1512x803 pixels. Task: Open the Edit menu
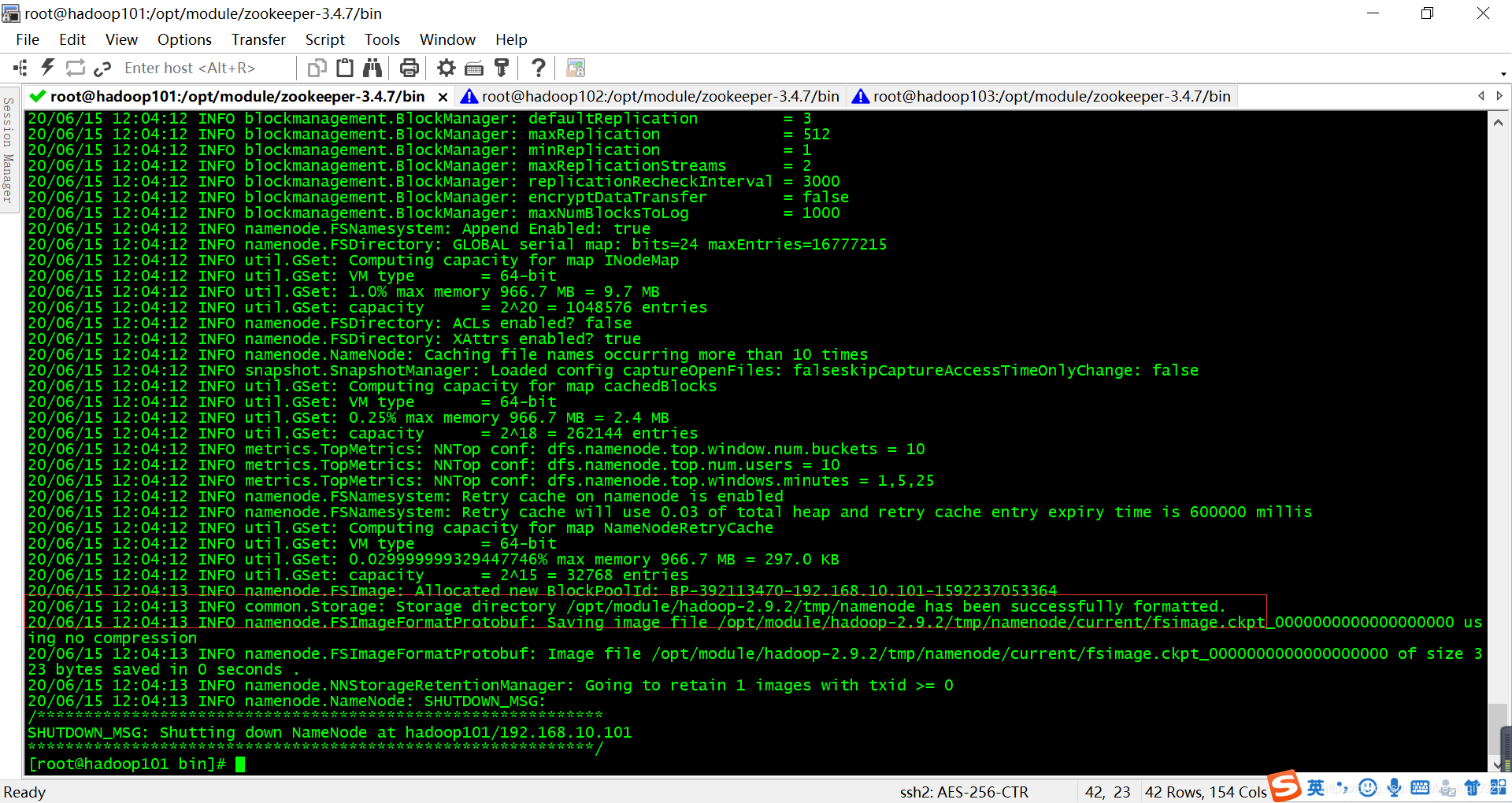(x=72, y=39)
